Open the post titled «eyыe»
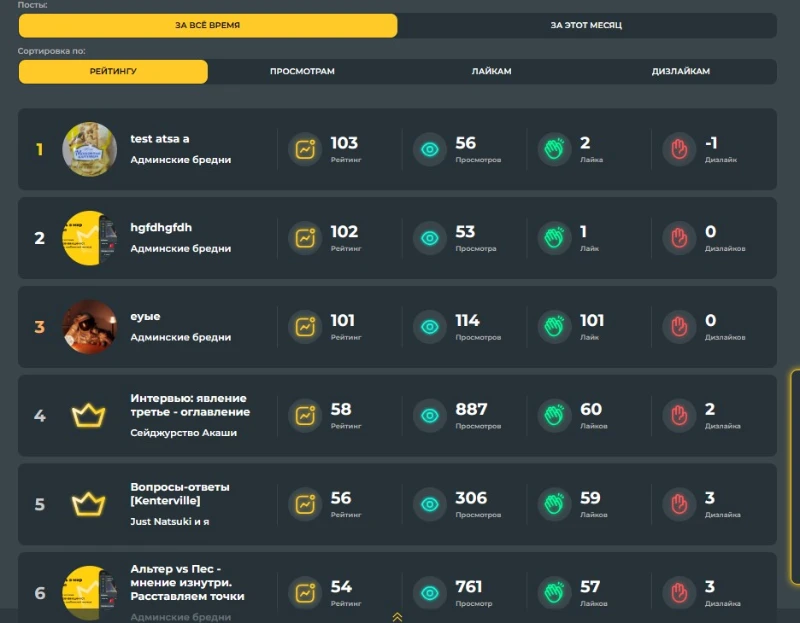 pyautogui.click(x=145, y=316)
